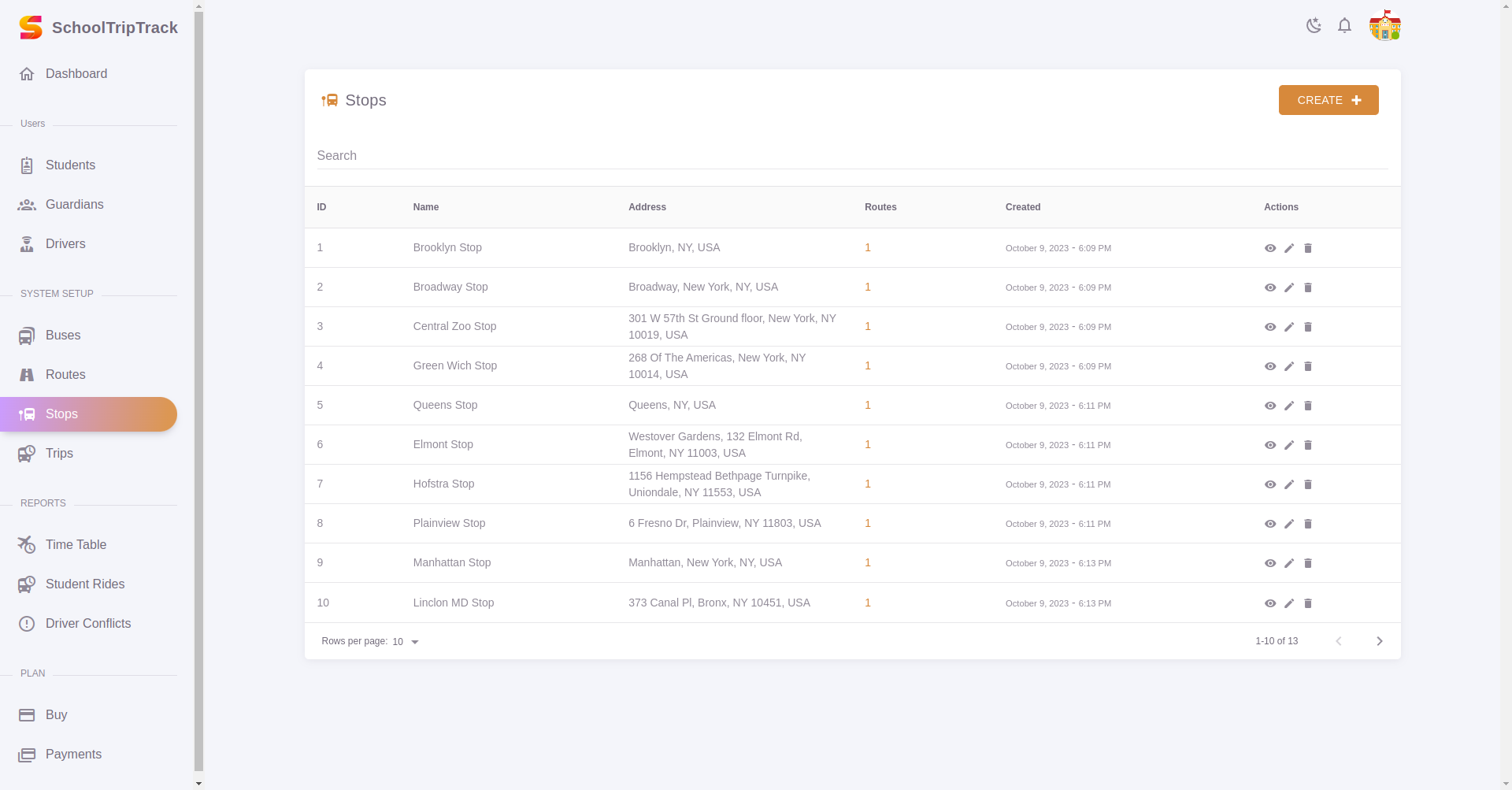The height and width of the screenshot is (790, 1512).
Task: Show details for Queens Stop
Action: click(x=1269, y=406)
